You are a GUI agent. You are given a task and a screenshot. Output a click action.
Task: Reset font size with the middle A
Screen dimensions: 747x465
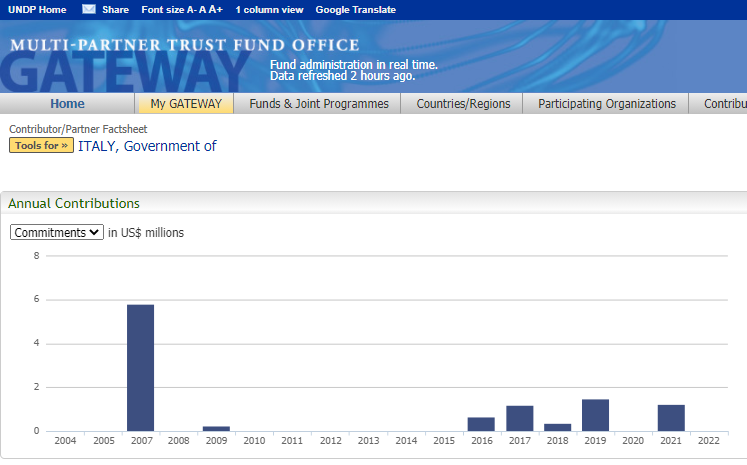pyautogui.click(x=202, y=10)
